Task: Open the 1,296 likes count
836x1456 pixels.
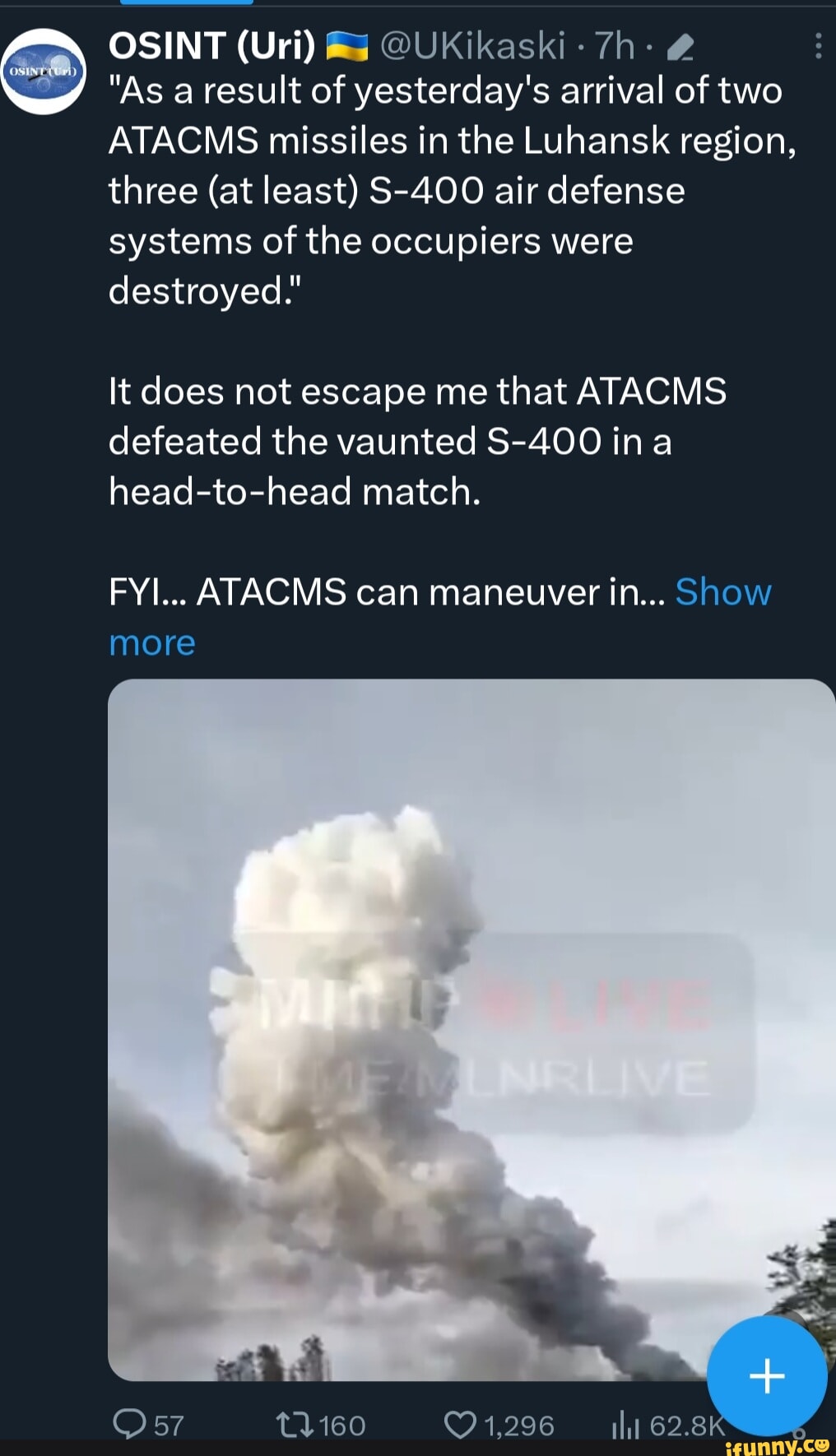Action: click(x=519, y=1425)
